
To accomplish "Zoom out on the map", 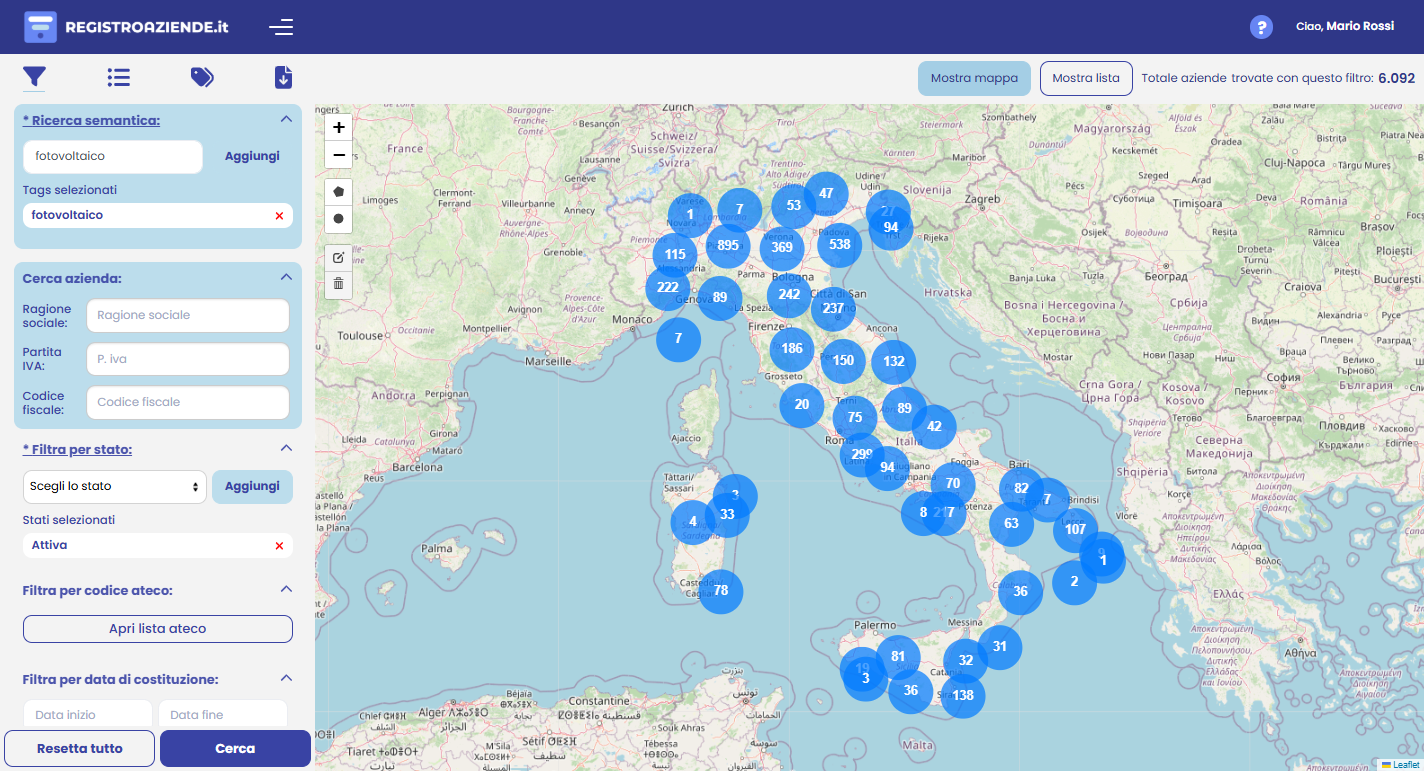I will pyautogui.click(x=339, y=155).
